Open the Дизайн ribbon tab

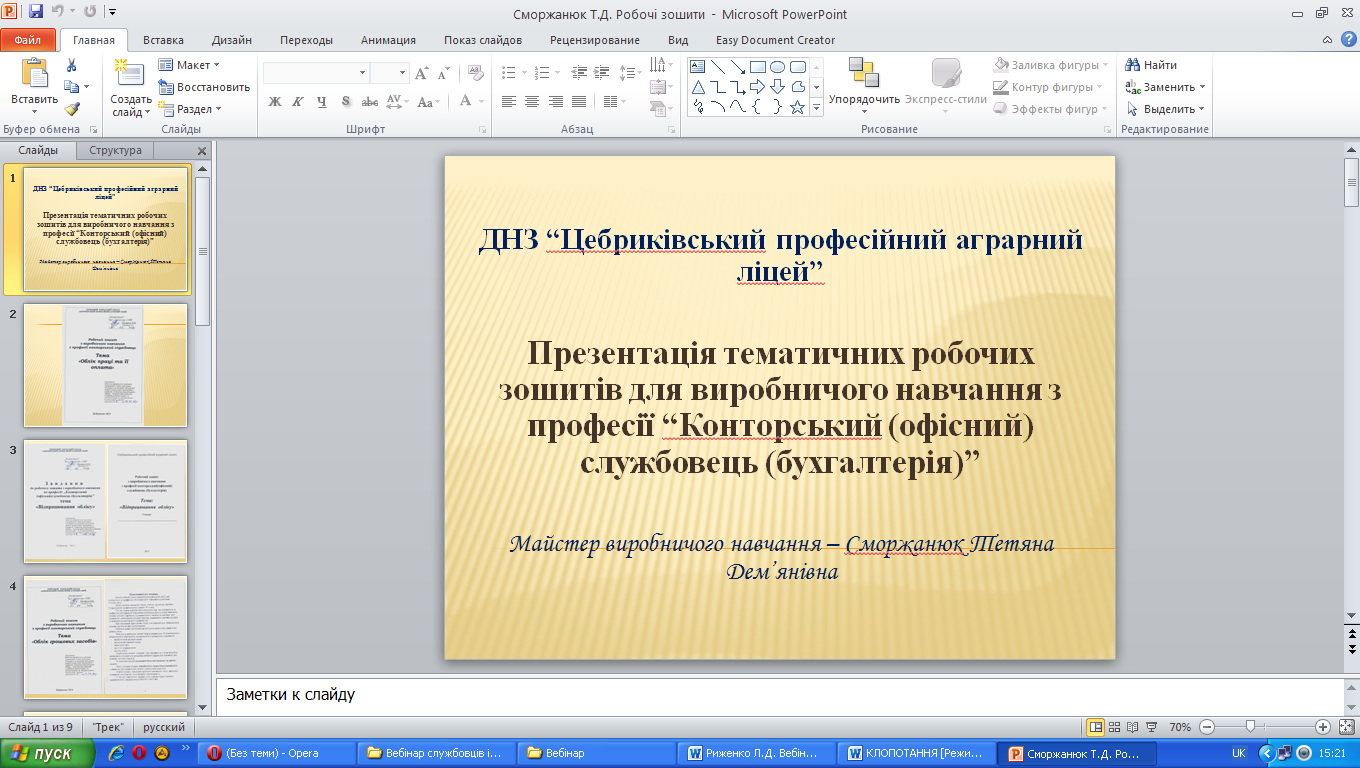click(x=231, y=40)
